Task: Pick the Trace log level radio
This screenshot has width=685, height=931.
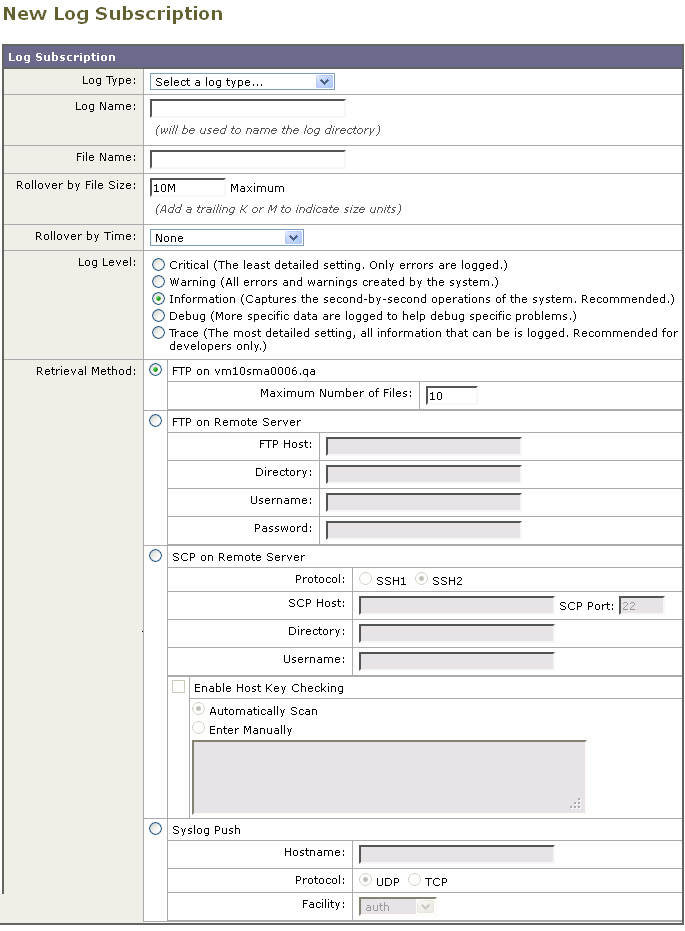Action: pyautogui.click(x=158, y=332)
